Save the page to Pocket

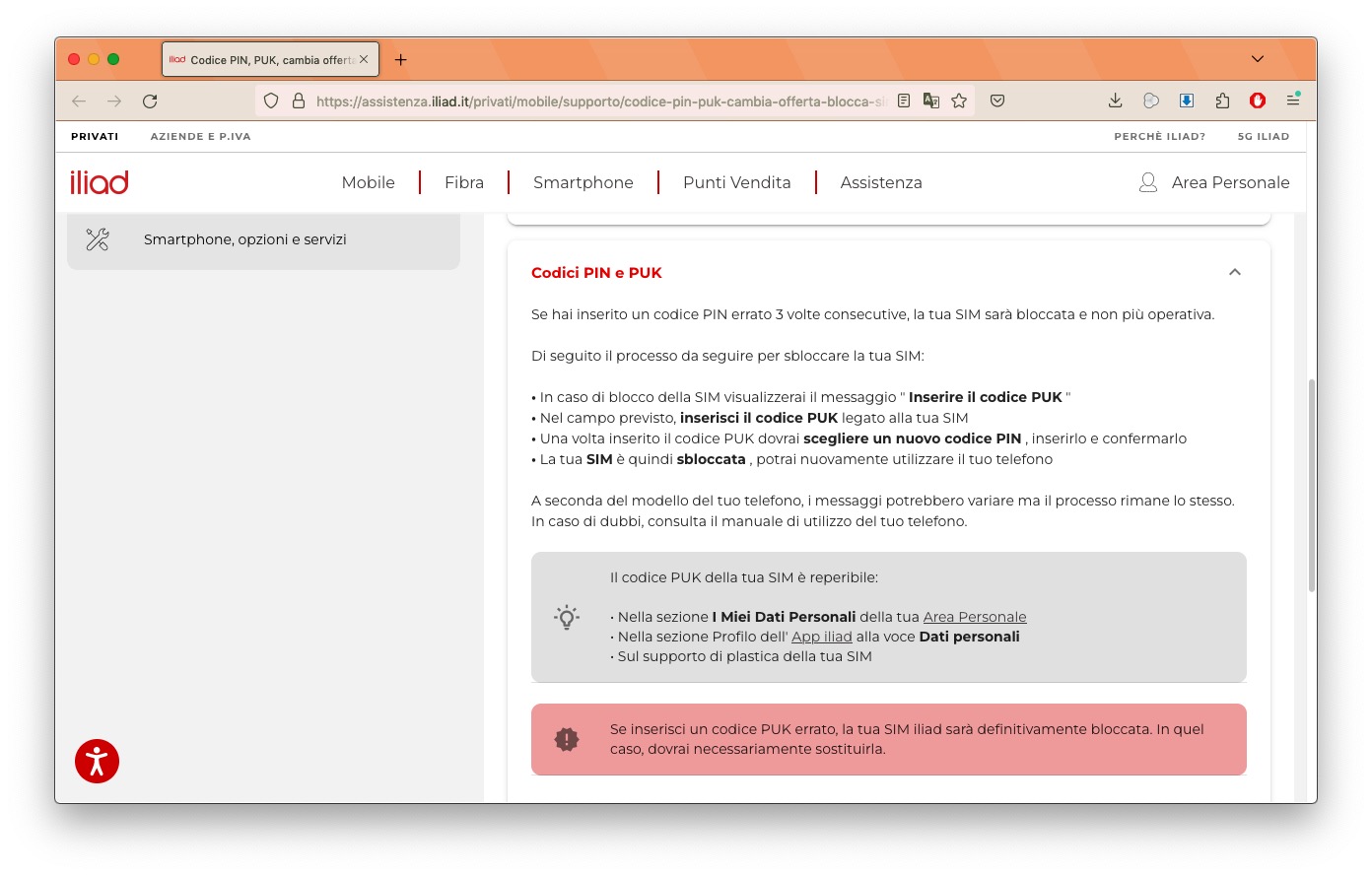point(996,100)
